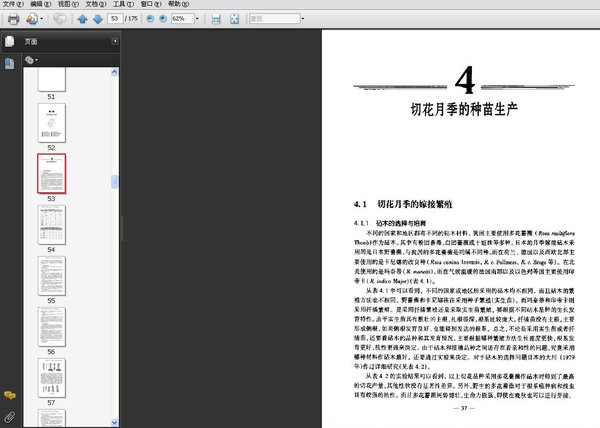600x428 pixels.
Task: Click the scrolling page fit-width icon
Action: click(x=216, y=19)
